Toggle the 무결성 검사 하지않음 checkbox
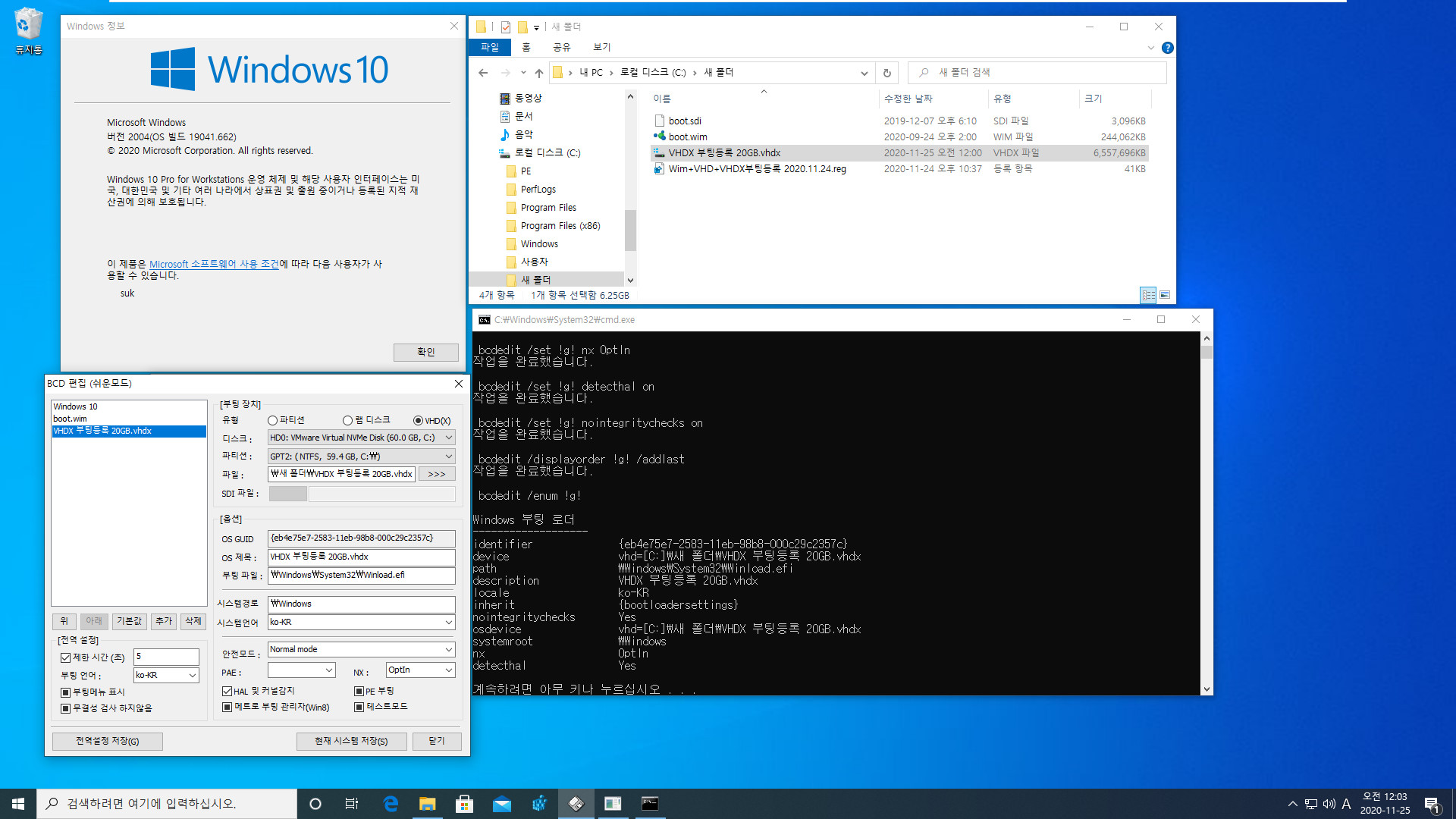The height and width of the screenshot is (819, 1456). [x=65, y=708]
